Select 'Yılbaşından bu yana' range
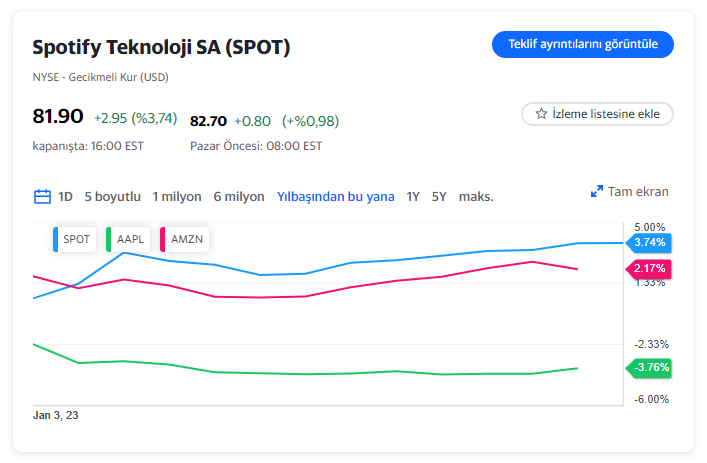Image resolution: width=707 pixels, height=463 pixels. (x=335, y=197)
